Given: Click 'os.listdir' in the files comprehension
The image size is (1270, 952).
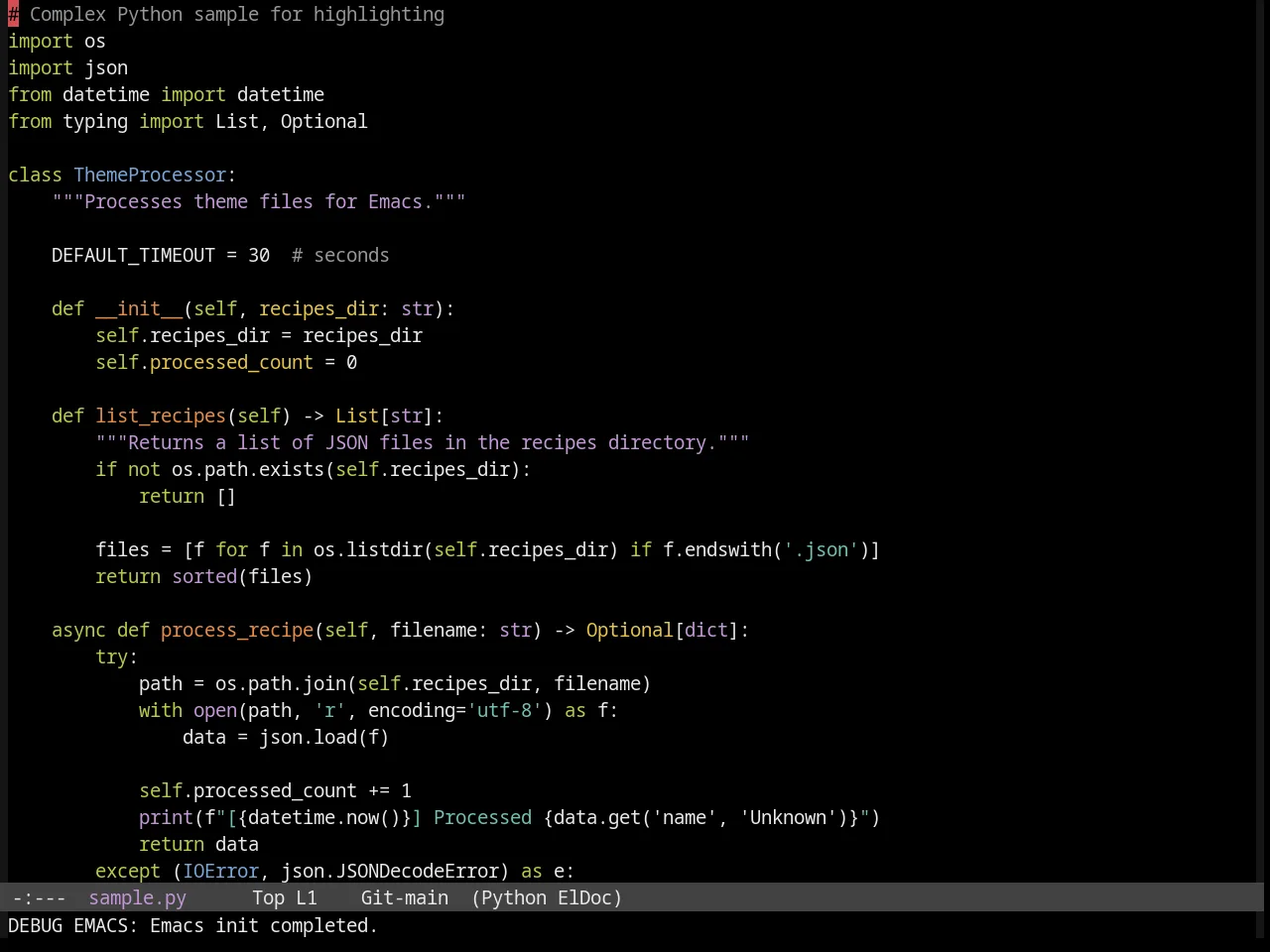Looking at the screenshot, I should coord(368,549).
